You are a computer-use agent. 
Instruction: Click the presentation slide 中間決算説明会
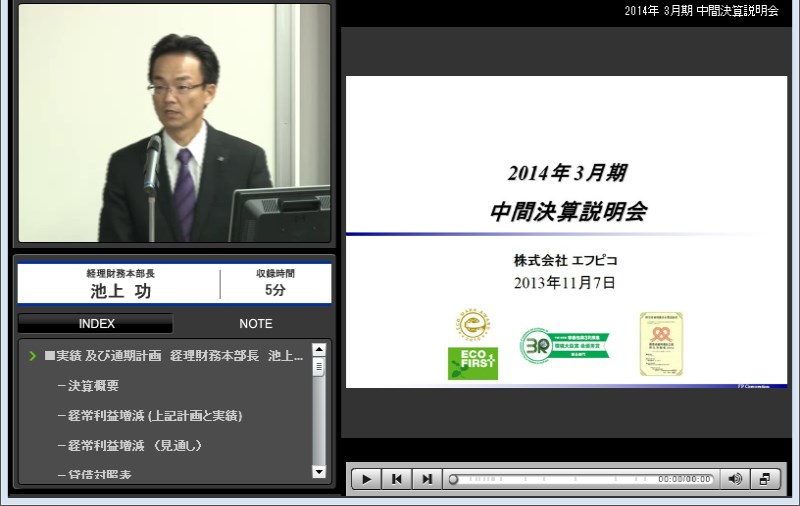[566, 232]
